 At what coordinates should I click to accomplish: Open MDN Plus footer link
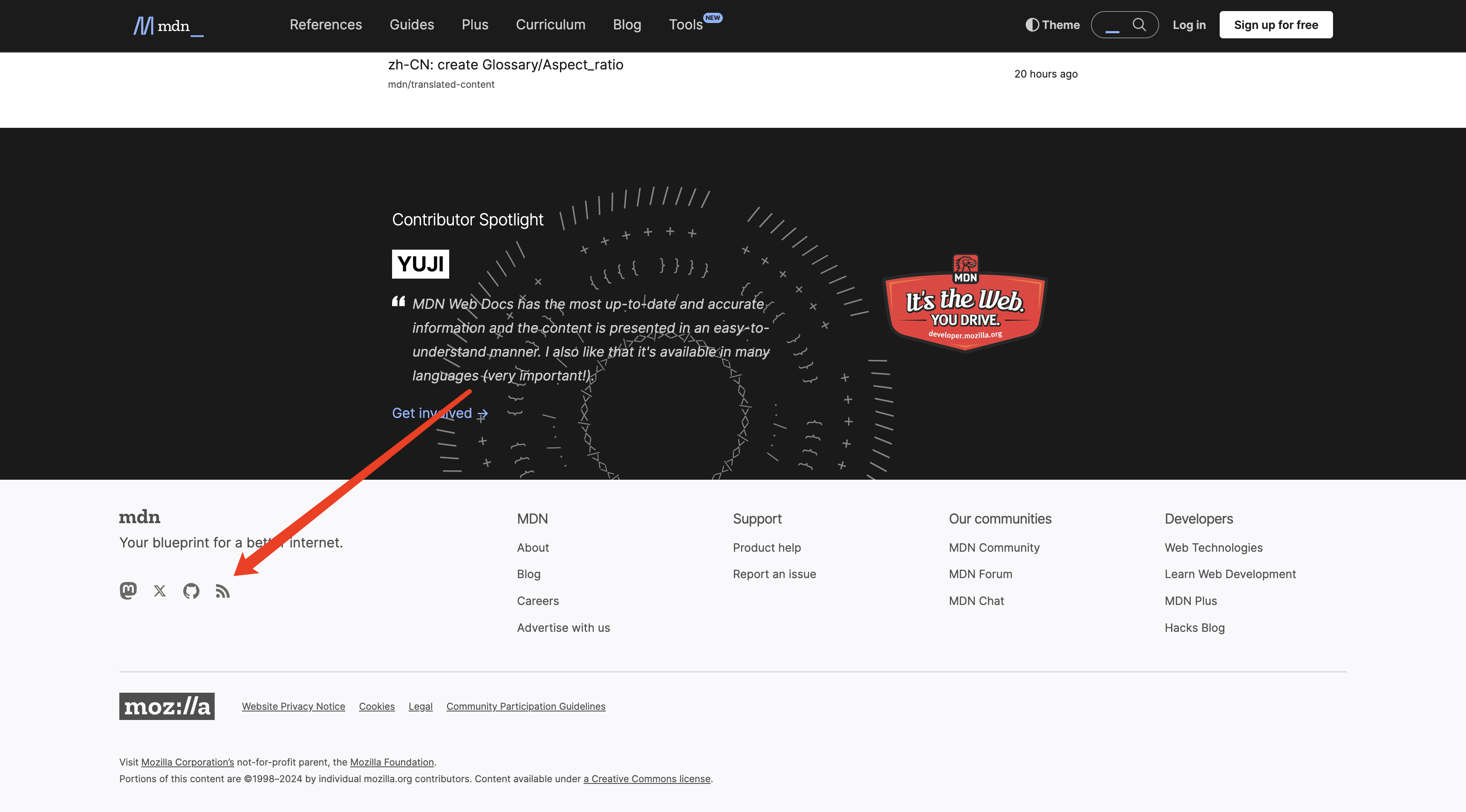pos(1191,601)
